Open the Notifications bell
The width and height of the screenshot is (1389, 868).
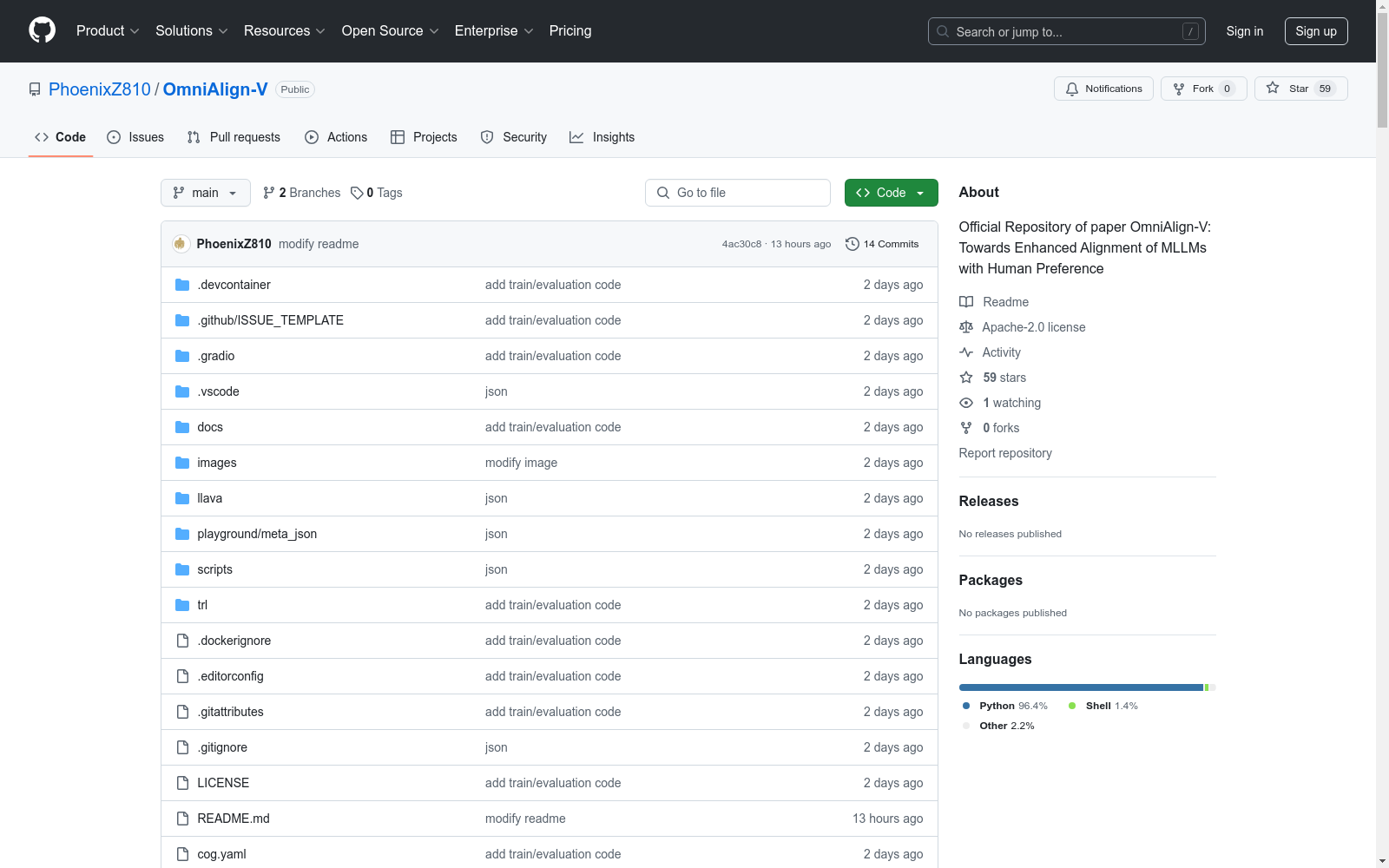pos(1072,89)
